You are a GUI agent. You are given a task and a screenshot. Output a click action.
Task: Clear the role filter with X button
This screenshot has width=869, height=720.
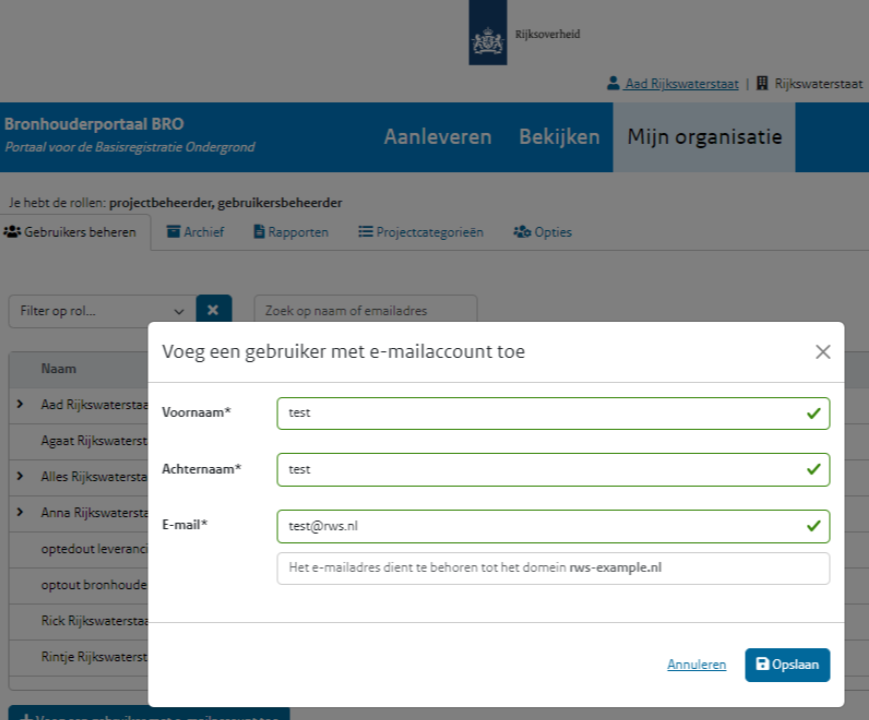pos(213,311)
